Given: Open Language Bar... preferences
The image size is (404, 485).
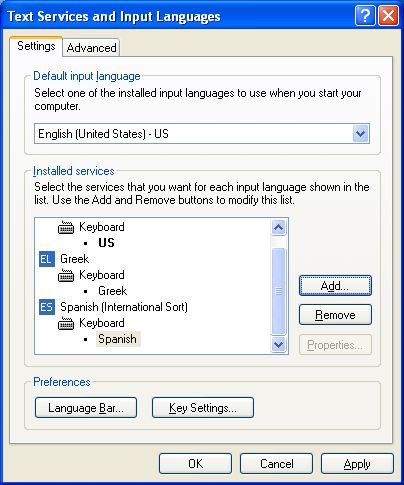Looking at the screenshot, I should click(86, 408).
